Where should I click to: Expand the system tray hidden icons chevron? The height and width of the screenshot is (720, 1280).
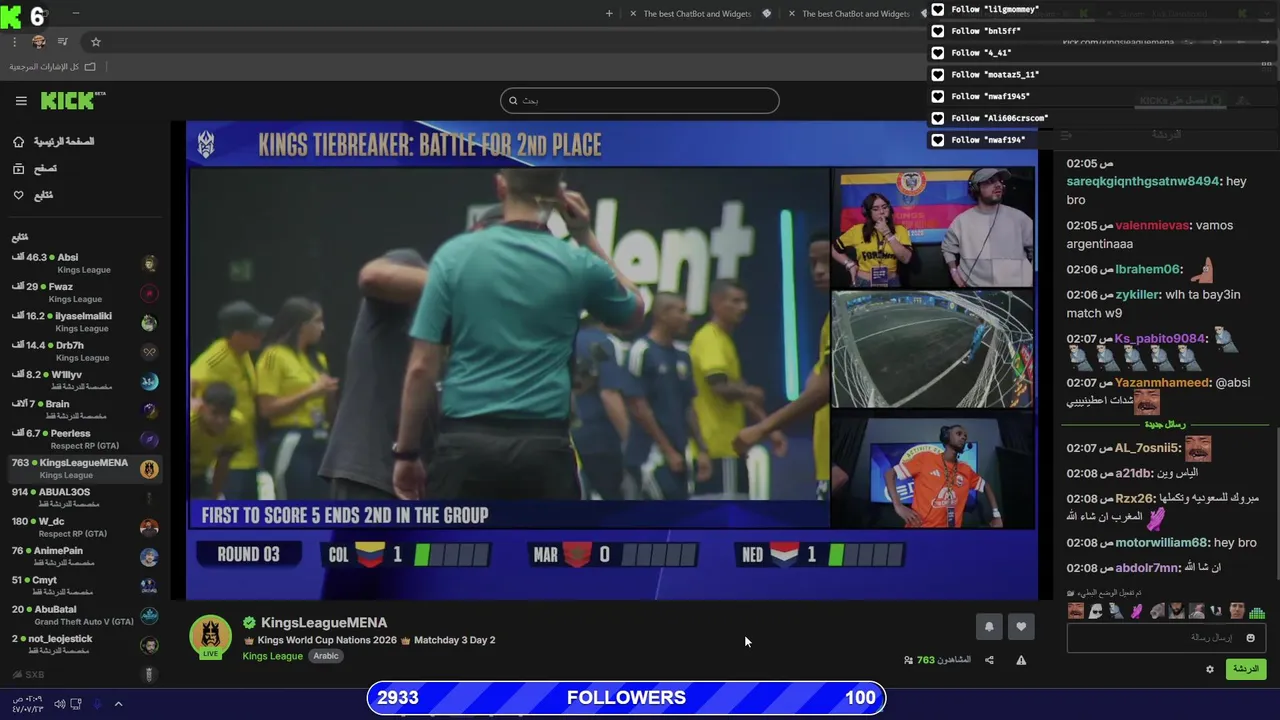(118, 704)
